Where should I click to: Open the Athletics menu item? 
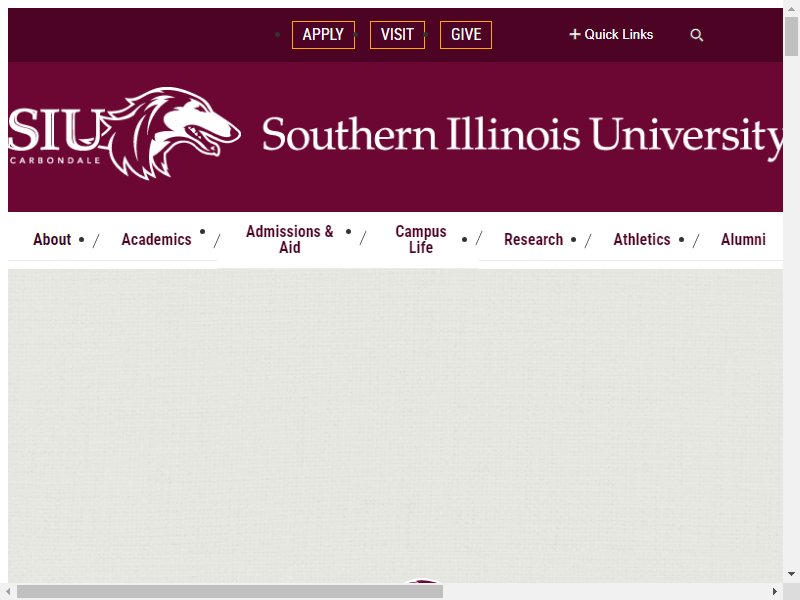(642, 239)
